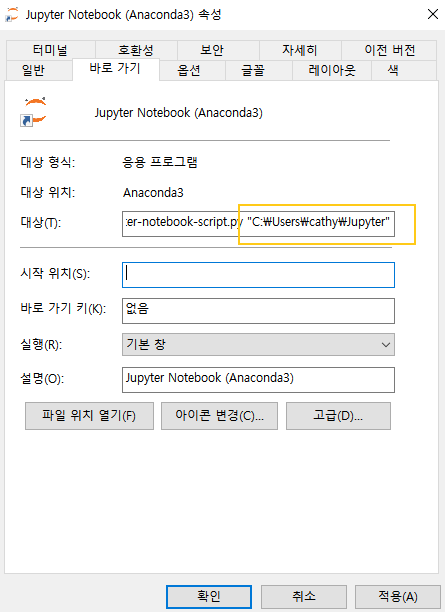Click into the 대상(T) target field
The width and height of the screenshot is (445, 612).
(x=258, y=224)
